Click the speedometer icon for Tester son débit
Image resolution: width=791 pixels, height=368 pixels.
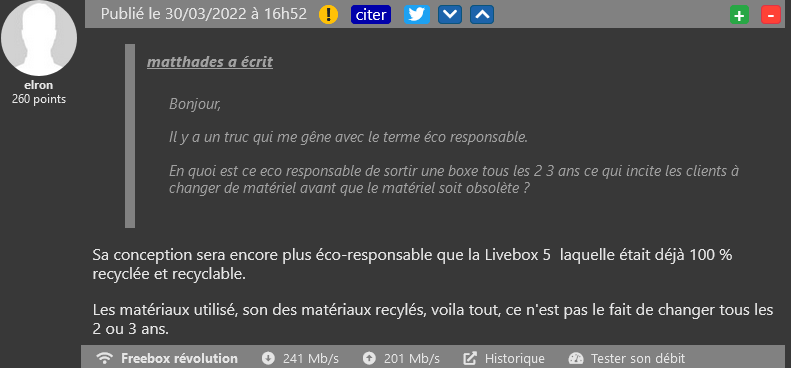tap(576, 358)
